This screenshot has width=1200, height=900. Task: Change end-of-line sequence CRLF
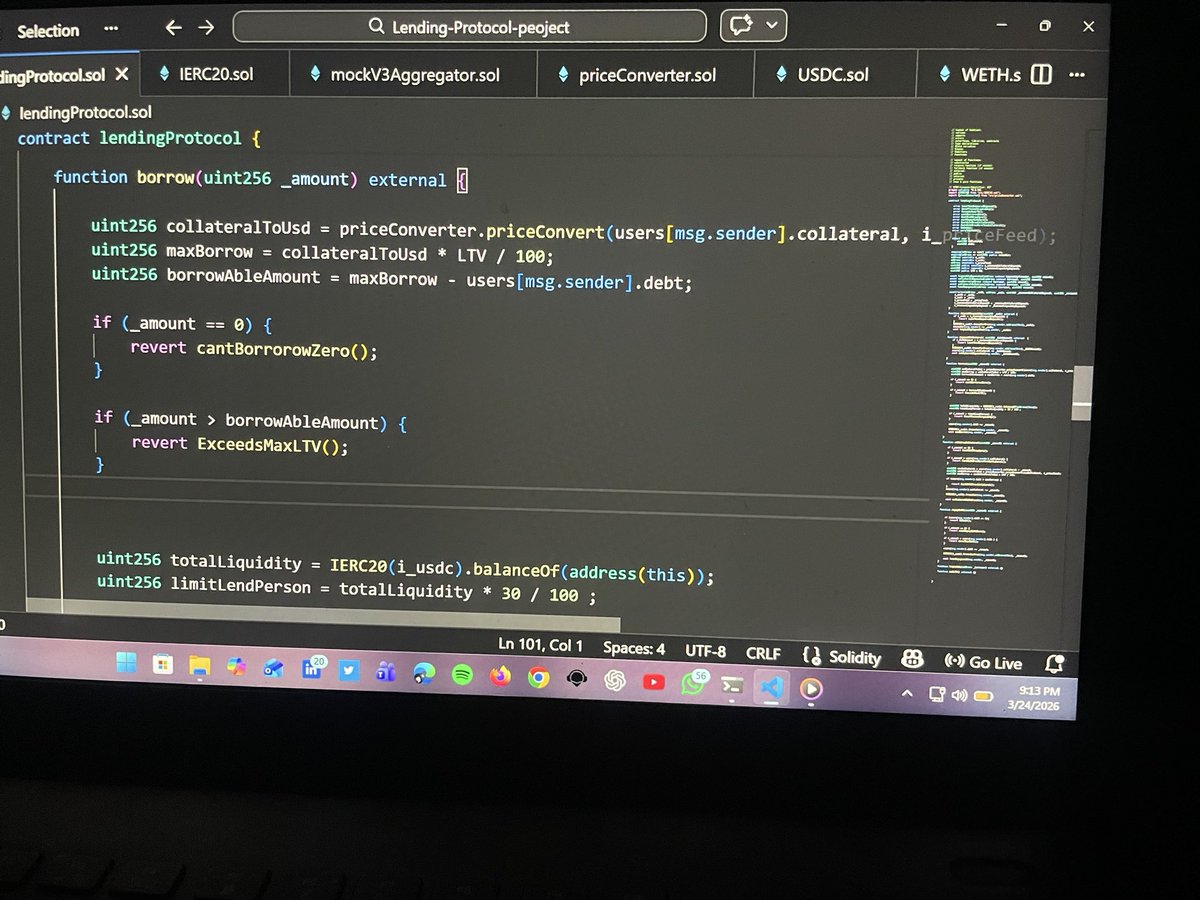coord(763,653)
